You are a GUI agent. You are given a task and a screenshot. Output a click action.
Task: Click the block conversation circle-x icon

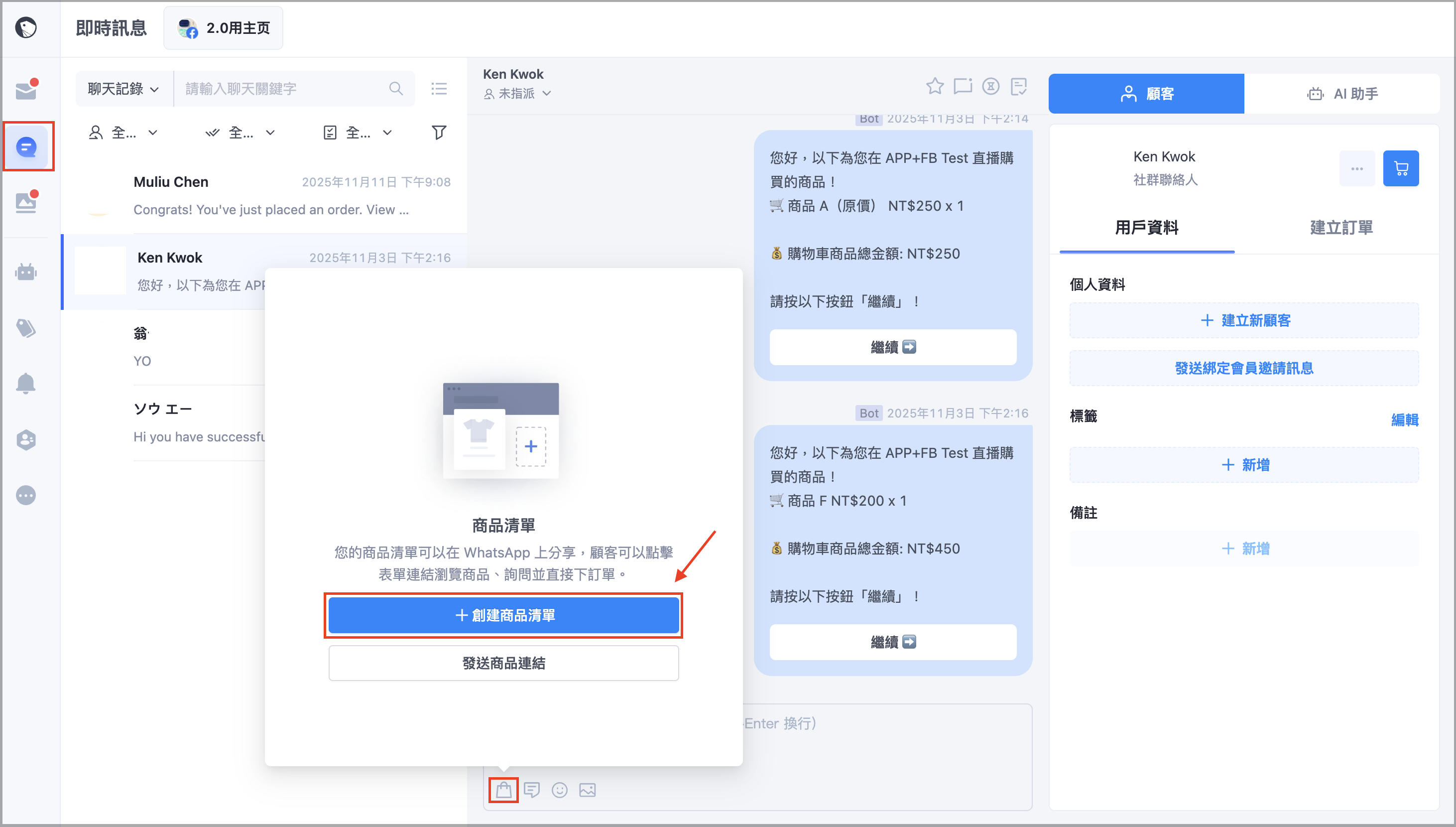[991, 86]
